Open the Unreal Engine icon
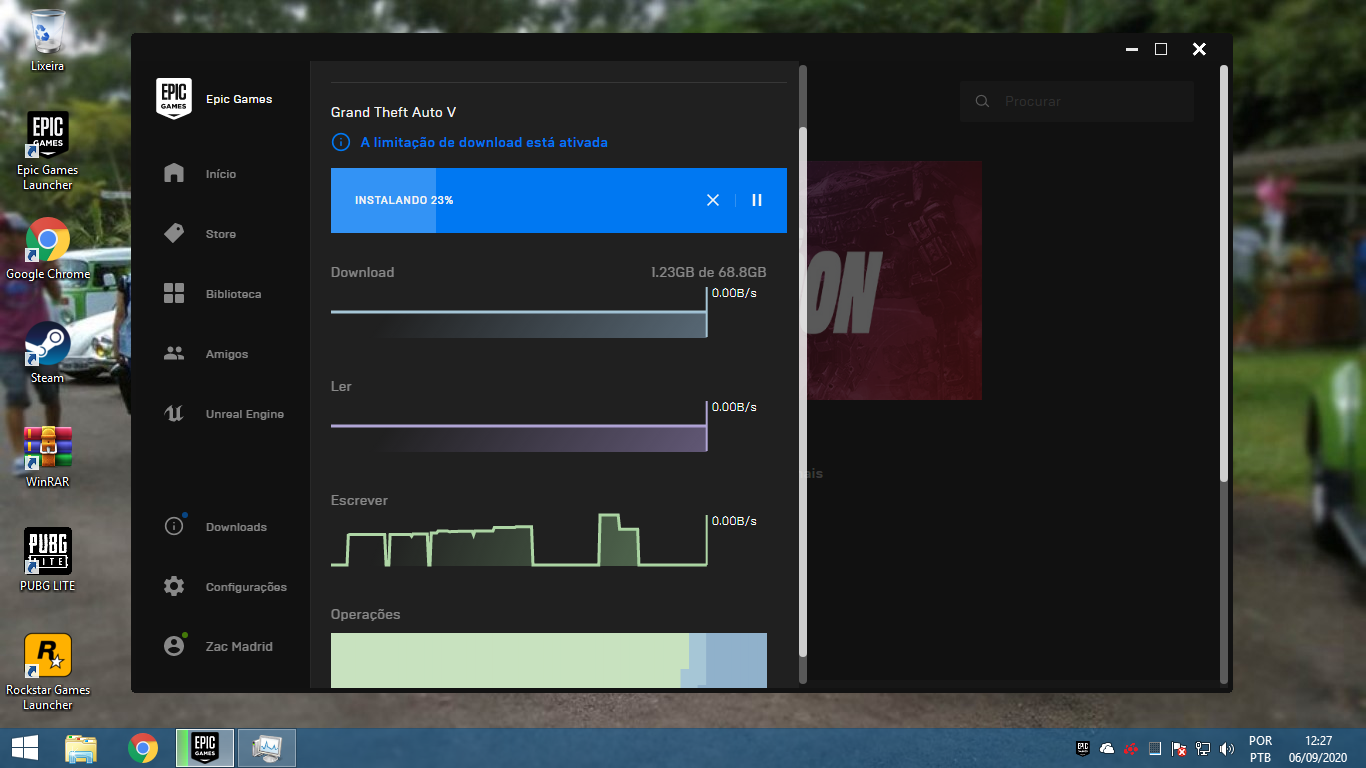 tap(174, 413)
